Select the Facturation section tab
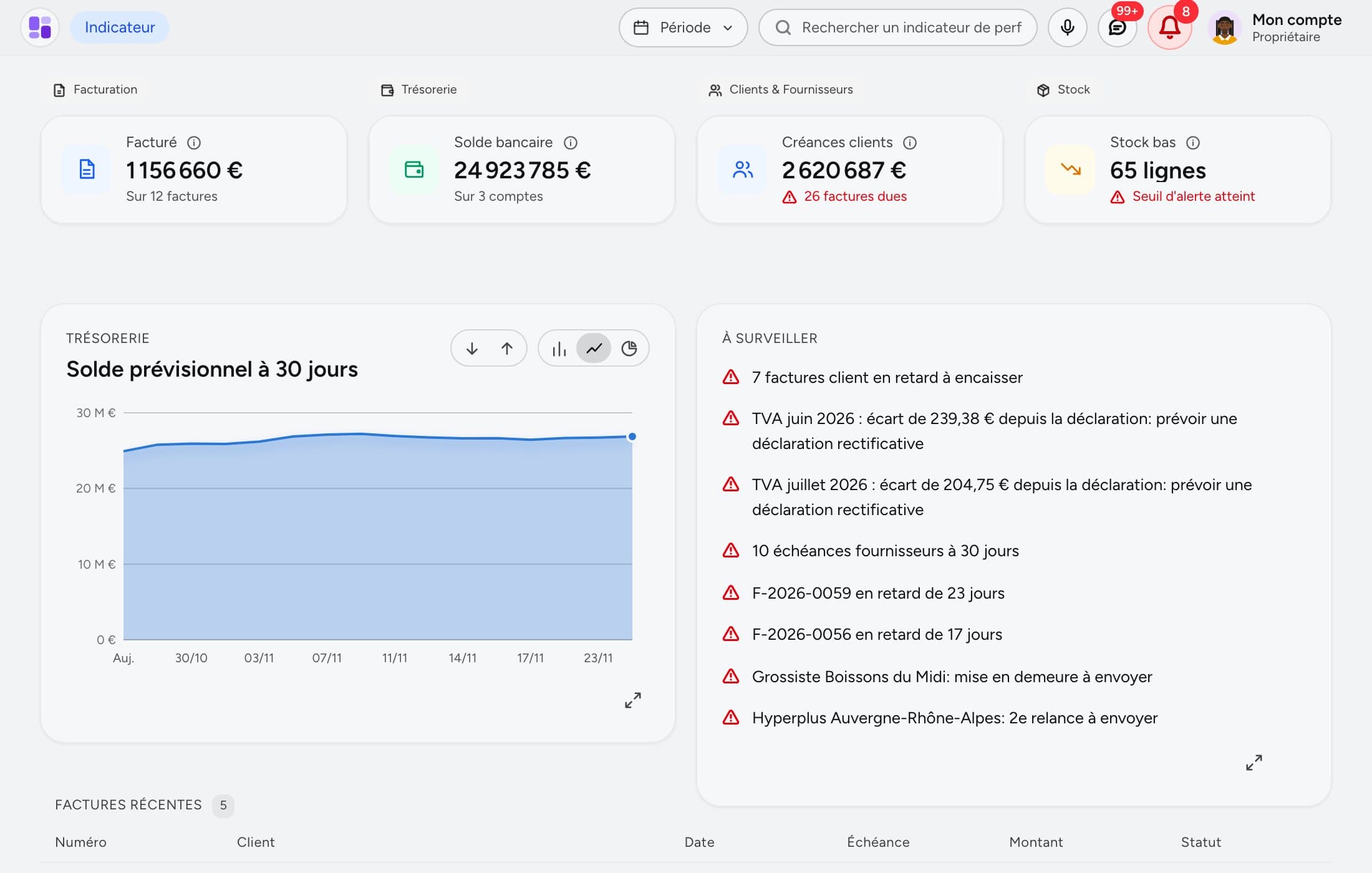Image resolution: width=1372 pixels, height=873 pixels. (x=95, y=90)
